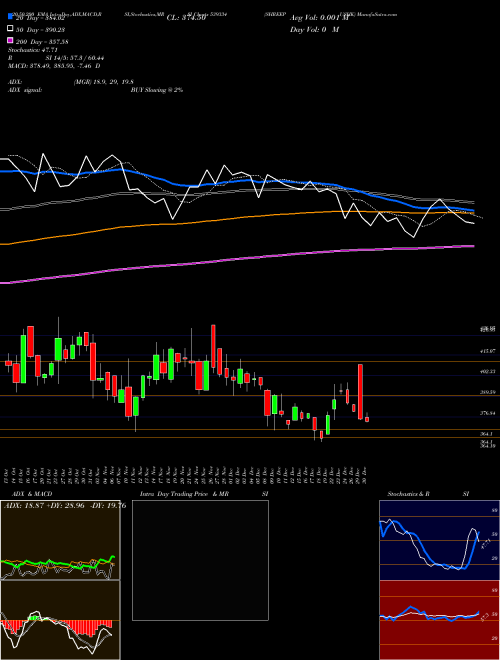
Task: Click the 'ADX & MACD' panel title
Action: [32, 494]
